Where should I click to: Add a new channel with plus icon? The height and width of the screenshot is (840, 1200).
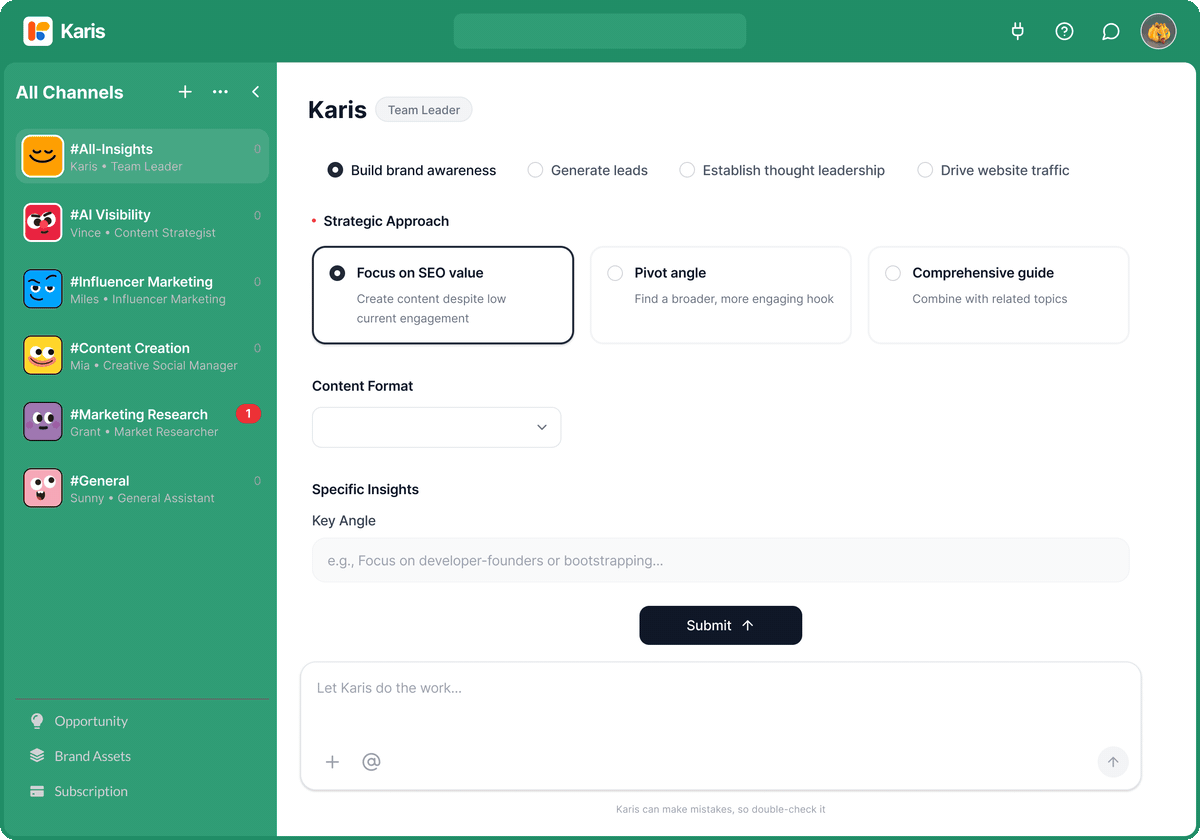(185, 92)
